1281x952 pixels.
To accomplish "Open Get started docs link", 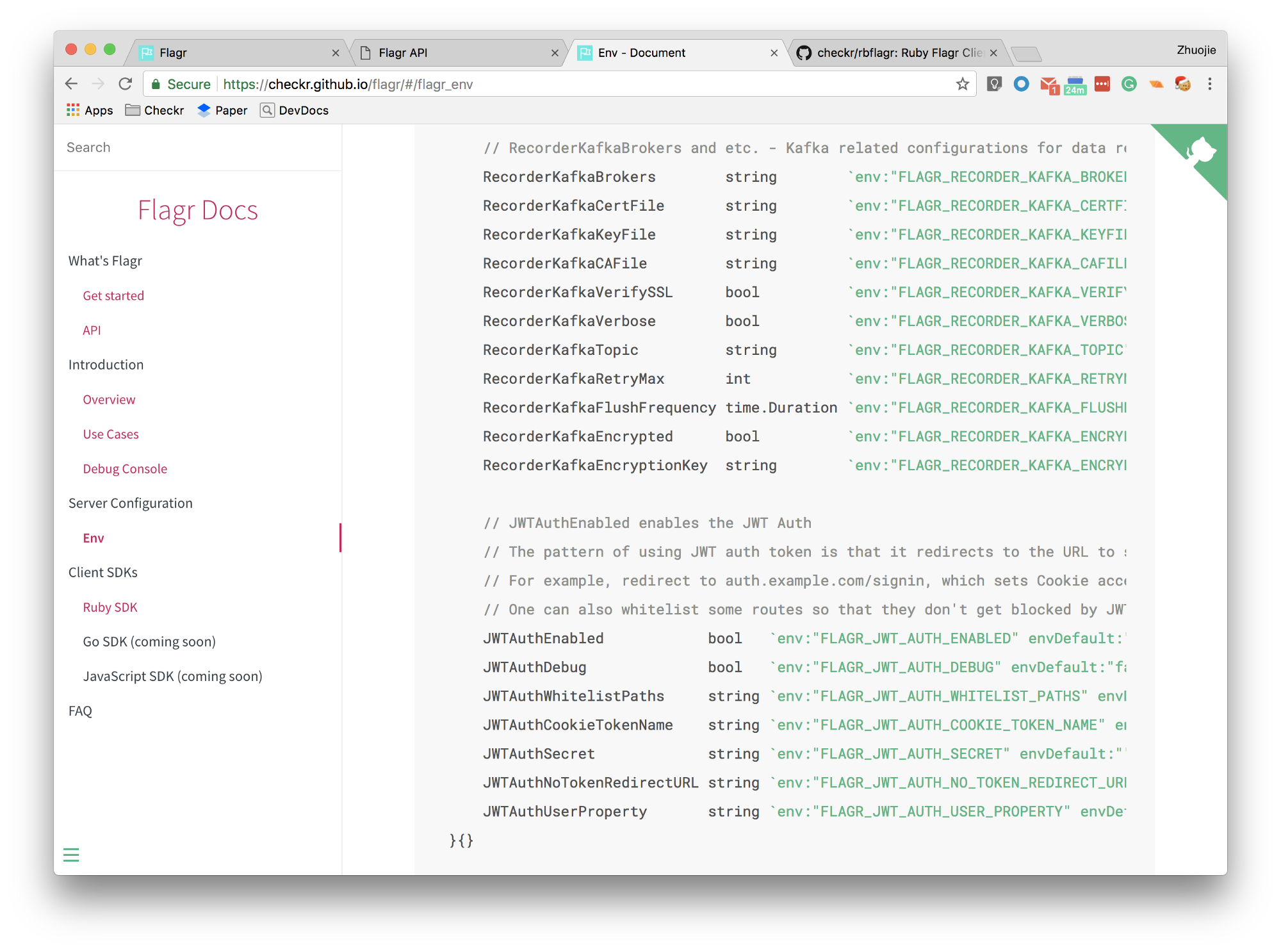I will pyautogui.click(x=113, y=295).
